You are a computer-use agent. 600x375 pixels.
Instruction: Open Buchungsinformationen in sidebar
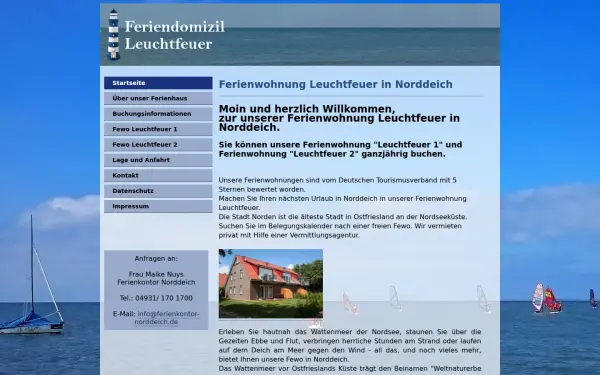coord(158,114)
